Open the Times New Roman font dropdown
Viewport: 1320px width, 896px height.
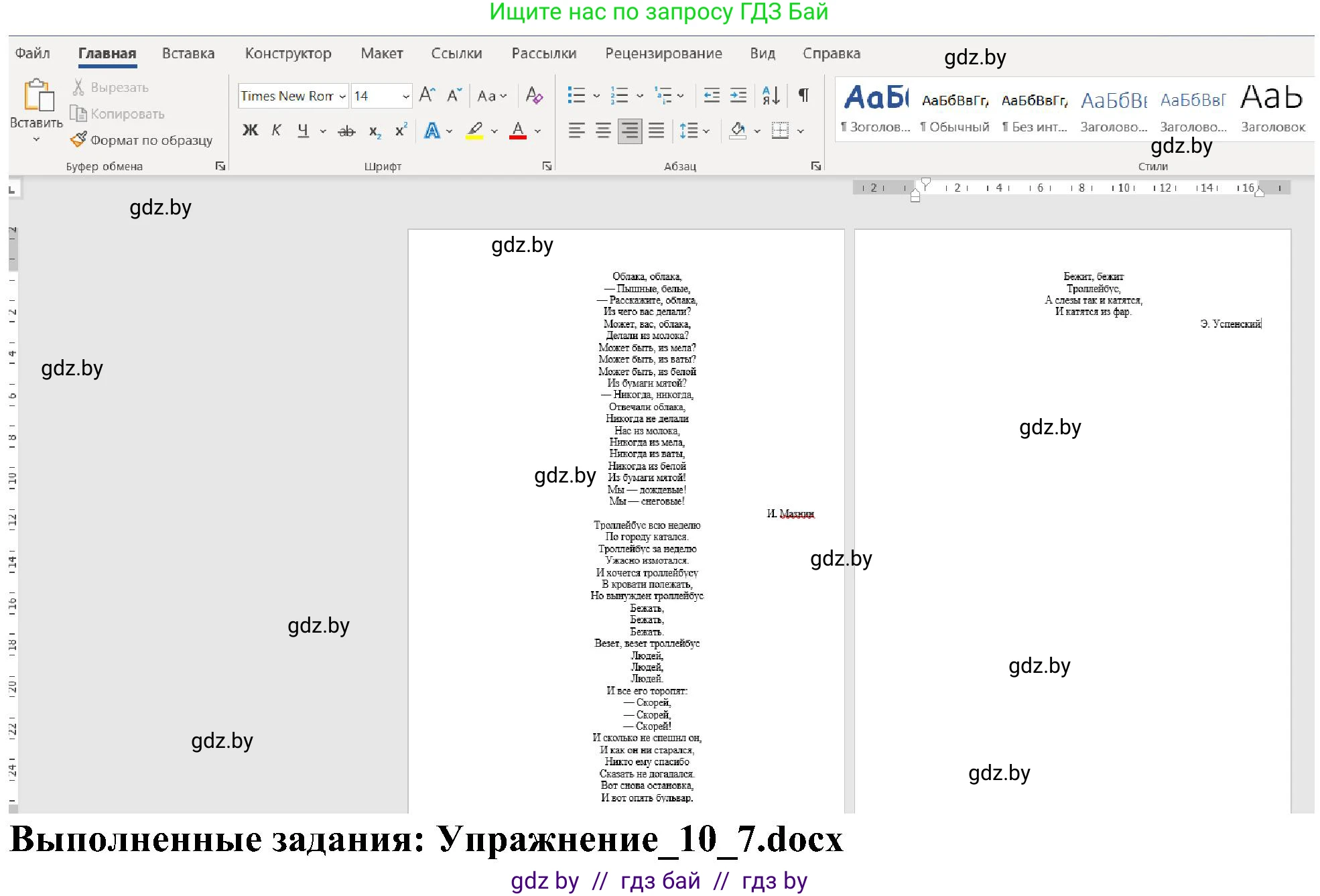point(341,96)
